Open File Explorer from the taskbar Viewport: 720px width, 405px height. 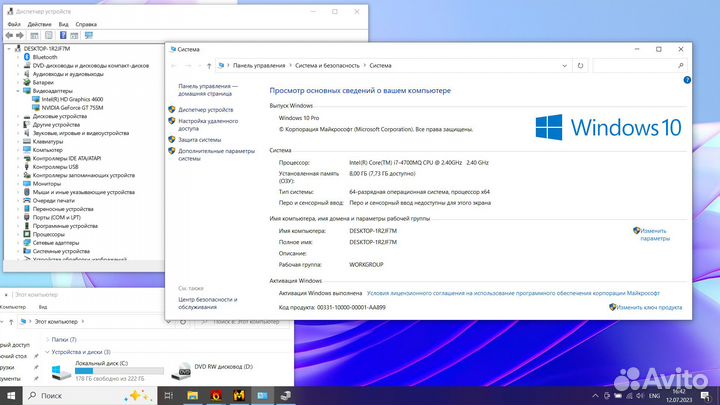click(x=192, y=395)
